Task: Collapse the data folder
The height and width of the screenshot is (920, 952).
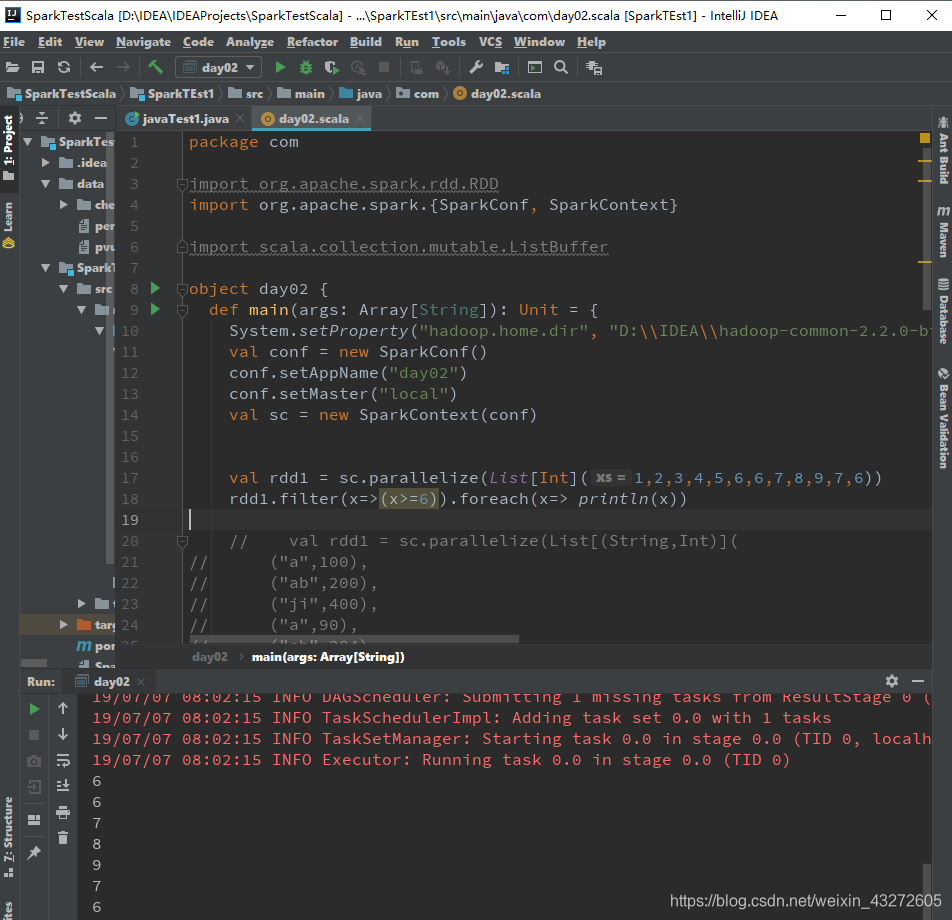Action: tap(46, 183)
